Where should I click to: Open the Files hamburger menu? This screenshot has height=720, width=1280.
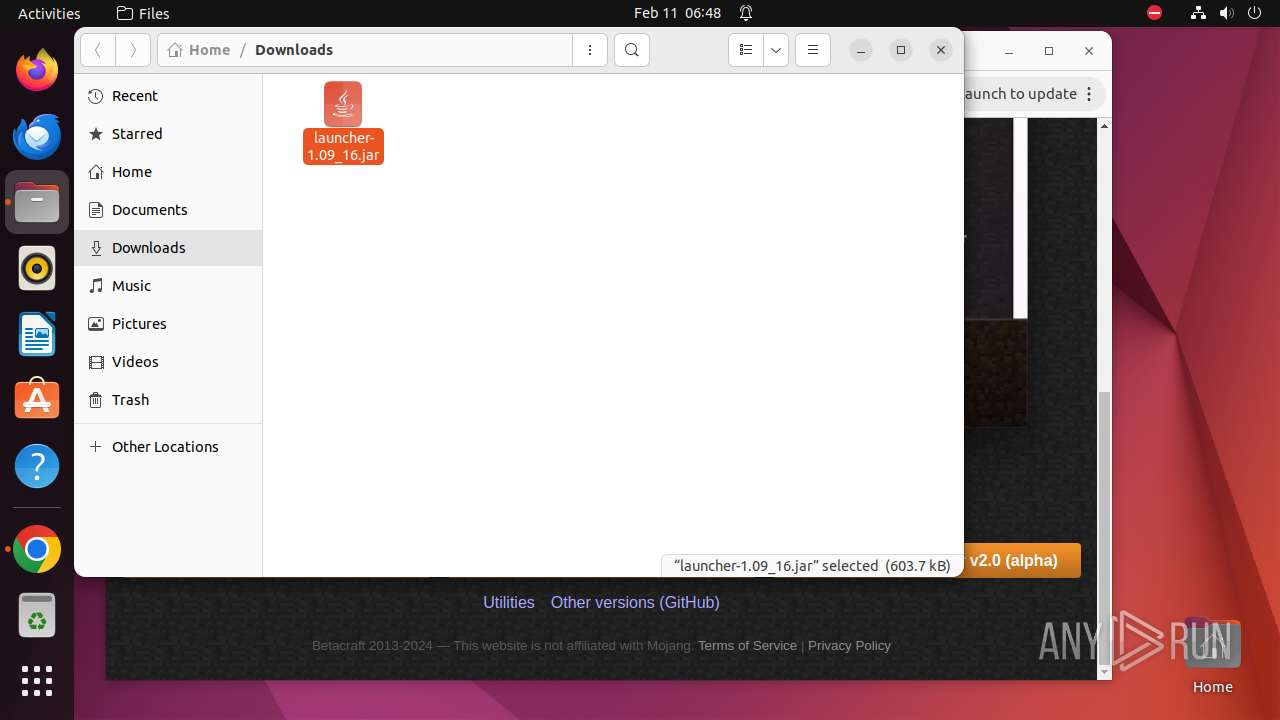click(x=813, y=50)
